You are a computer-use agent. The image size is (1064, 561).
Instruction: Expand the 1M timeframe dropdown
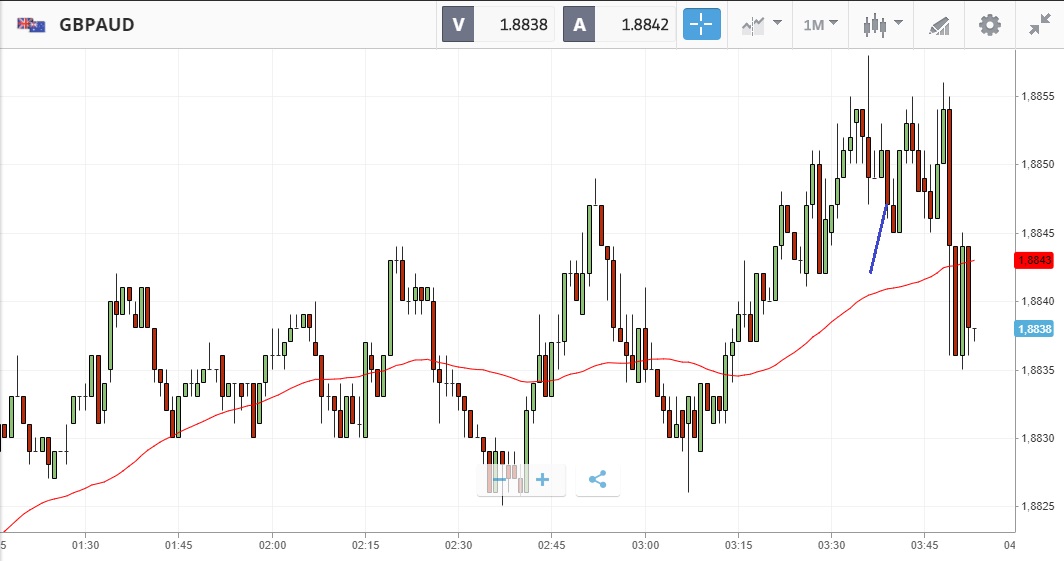[x=820, y=24]
